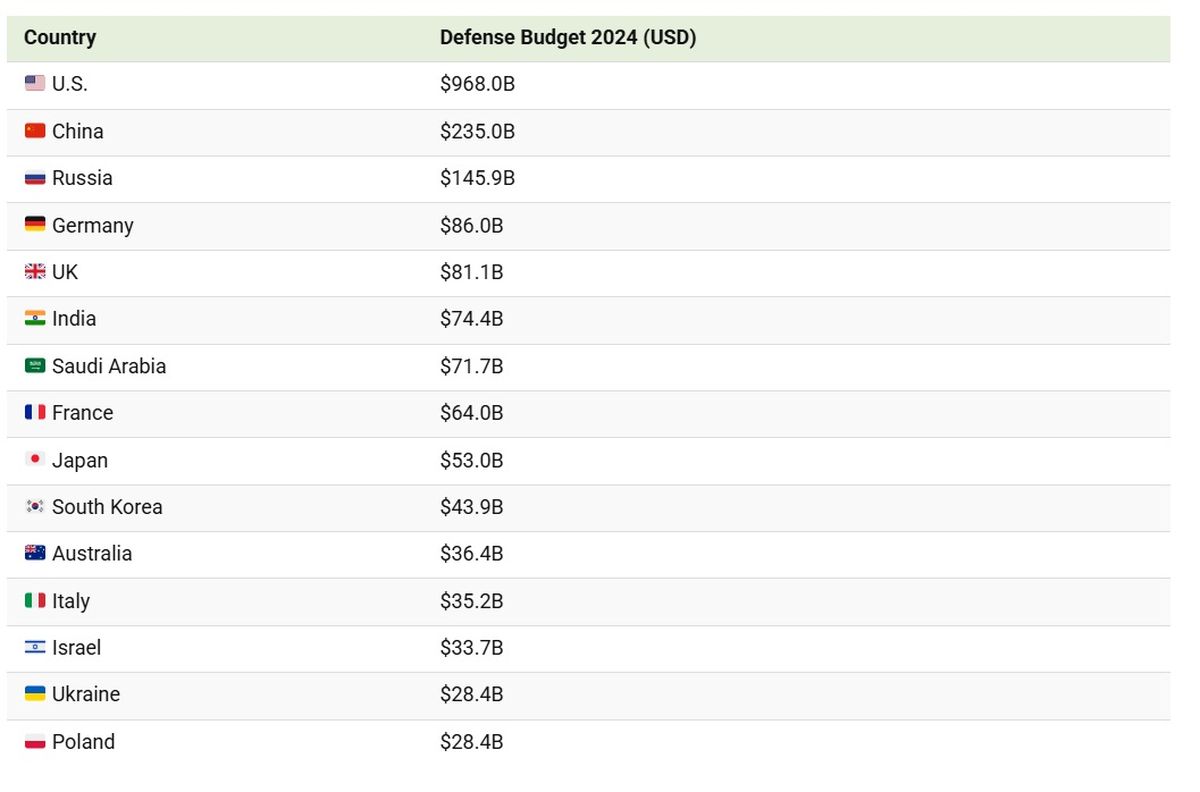Click the UK flag icon

click(35, 272)
